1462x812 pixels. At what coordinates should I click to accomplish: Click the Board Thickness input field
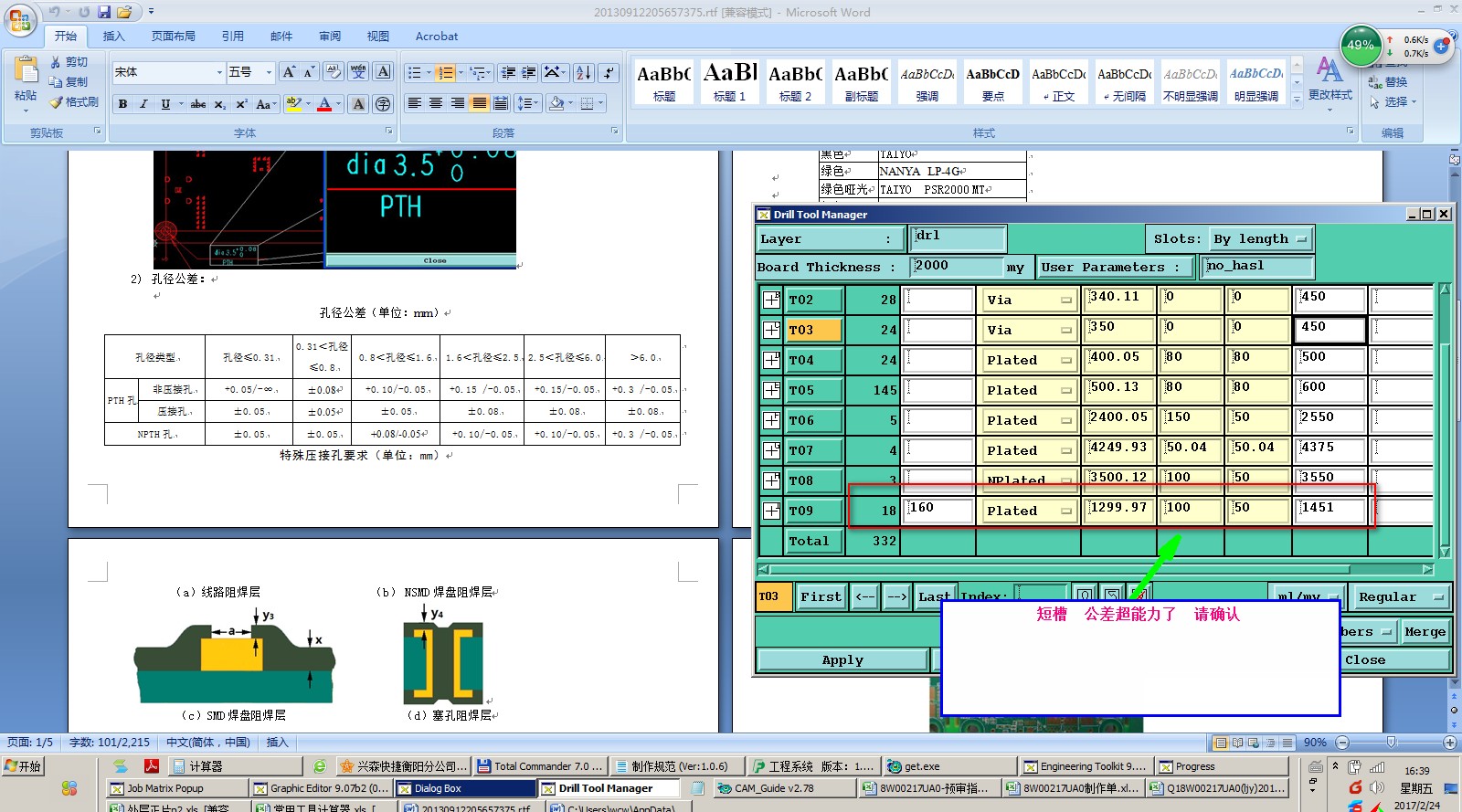click(x=956, y=266)
